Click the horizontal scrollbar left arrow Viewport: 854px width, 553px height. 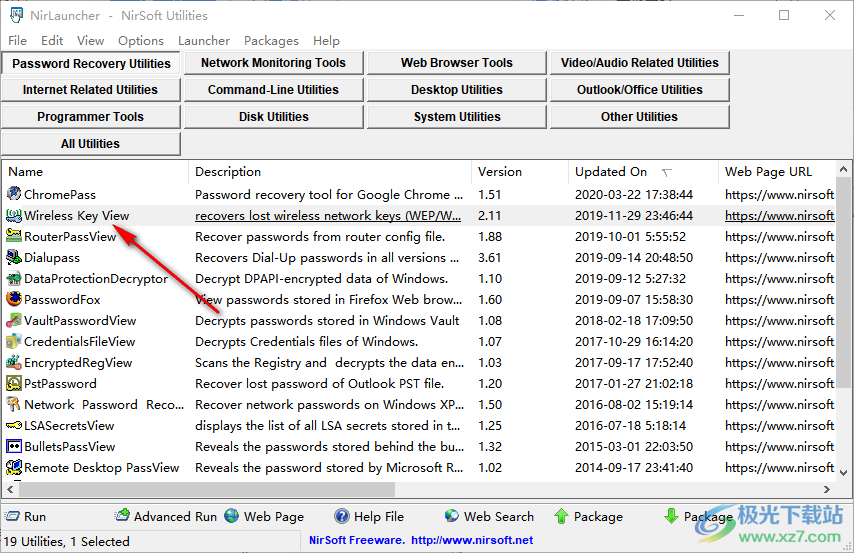(x=10, y=489)
